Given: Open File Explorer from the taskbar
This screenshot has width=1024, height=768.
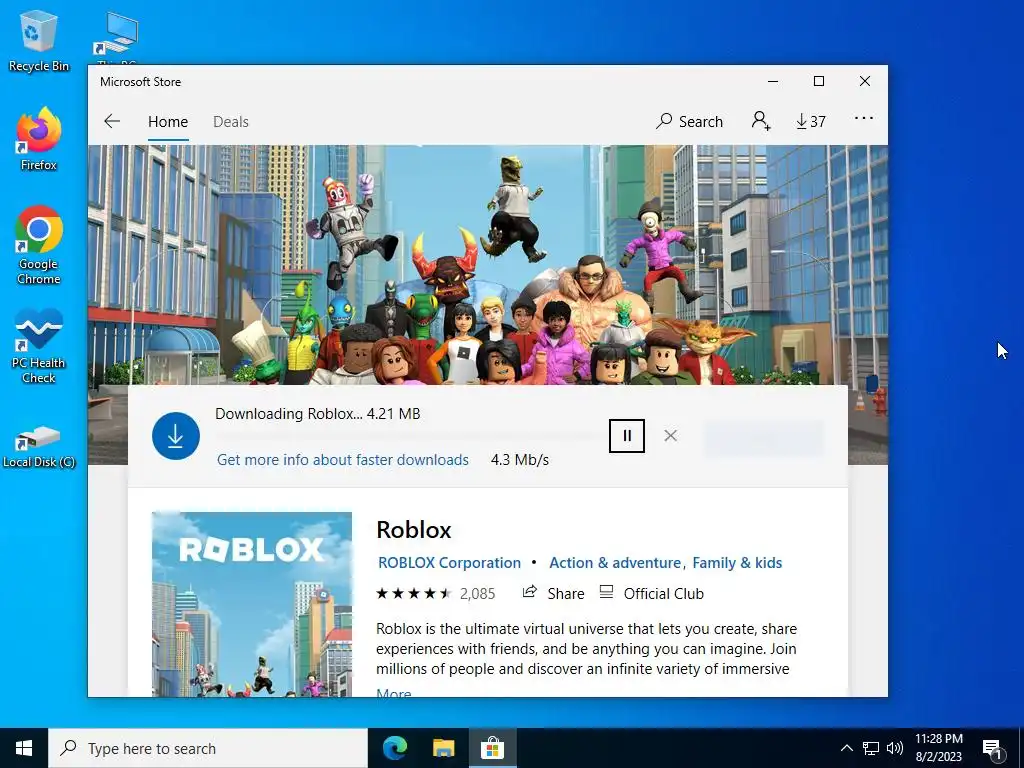Looking at the screenshot, I should (443, 748).
